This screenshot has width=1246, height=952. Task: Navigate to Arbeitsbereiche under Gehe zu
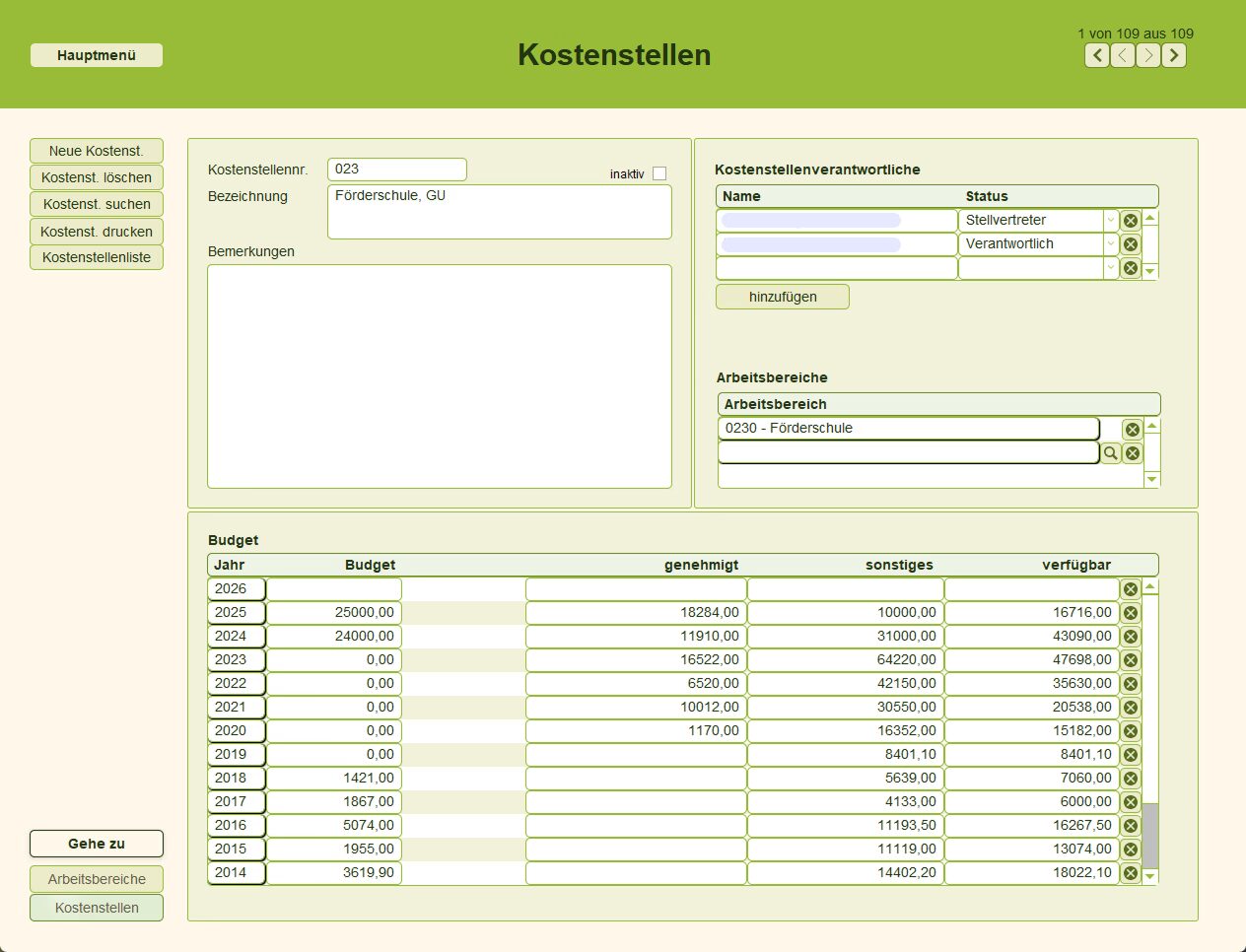pos(97,879)
